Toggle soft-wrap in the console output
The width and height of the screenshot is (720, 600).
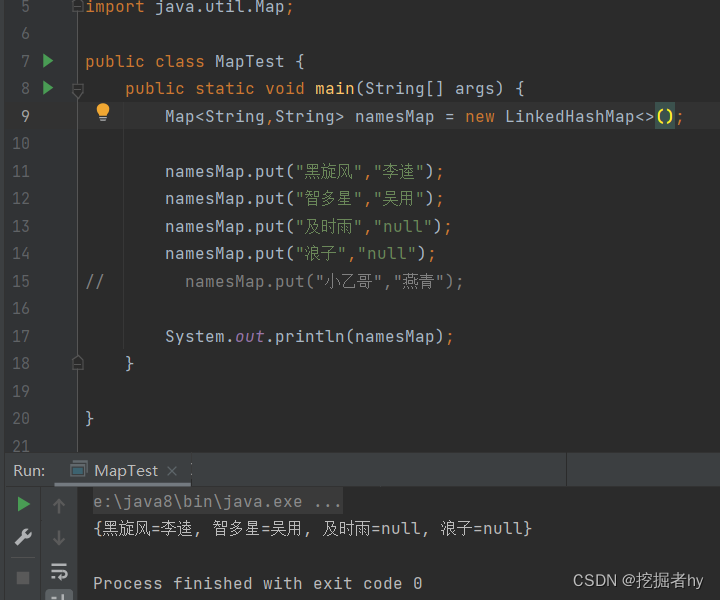coord(59,571)
